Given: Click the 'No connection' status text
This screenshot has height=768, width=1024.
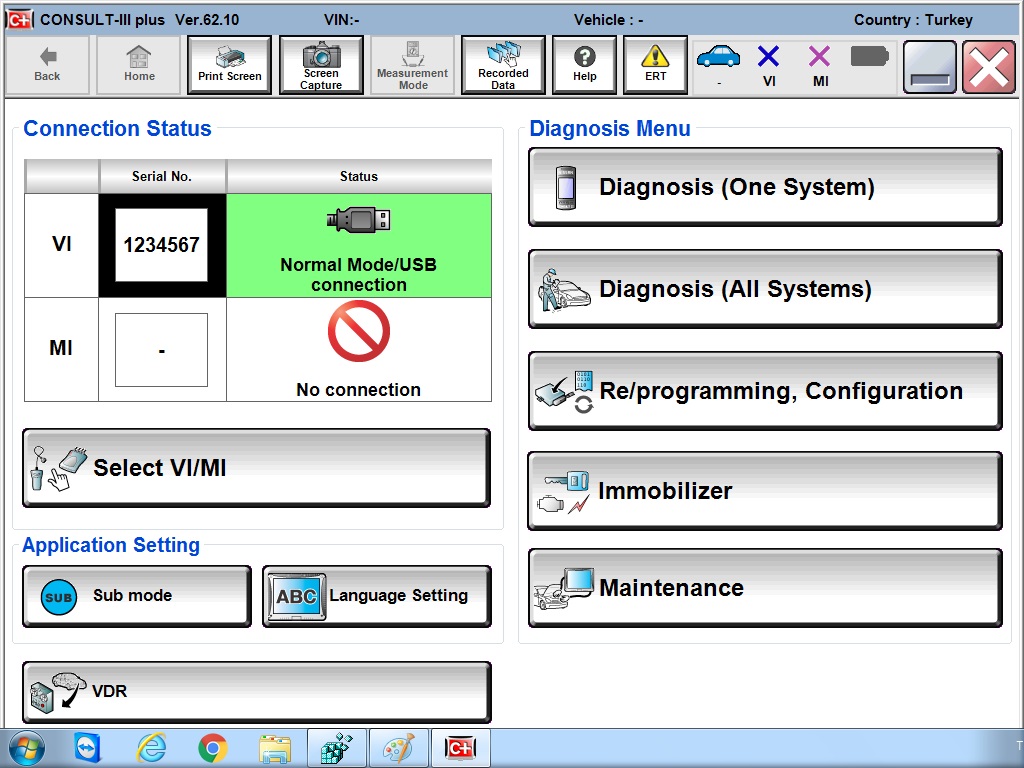Looking at the screenshot, I should click(359, 390).
